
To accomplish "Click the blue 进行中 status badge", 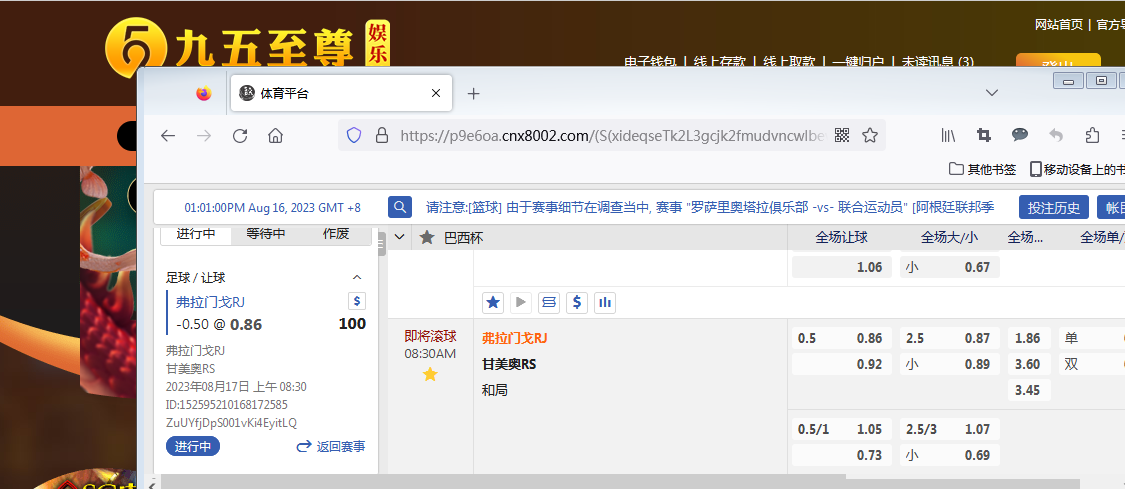I will [193, 446].
